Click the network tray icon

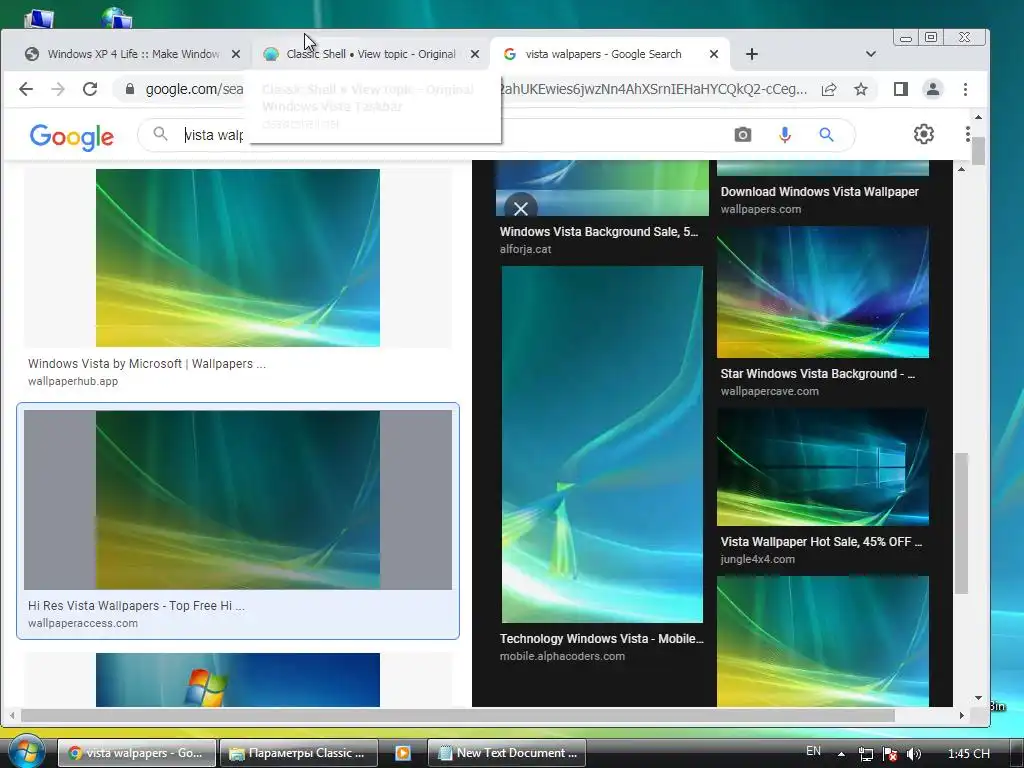click(865, 754)
